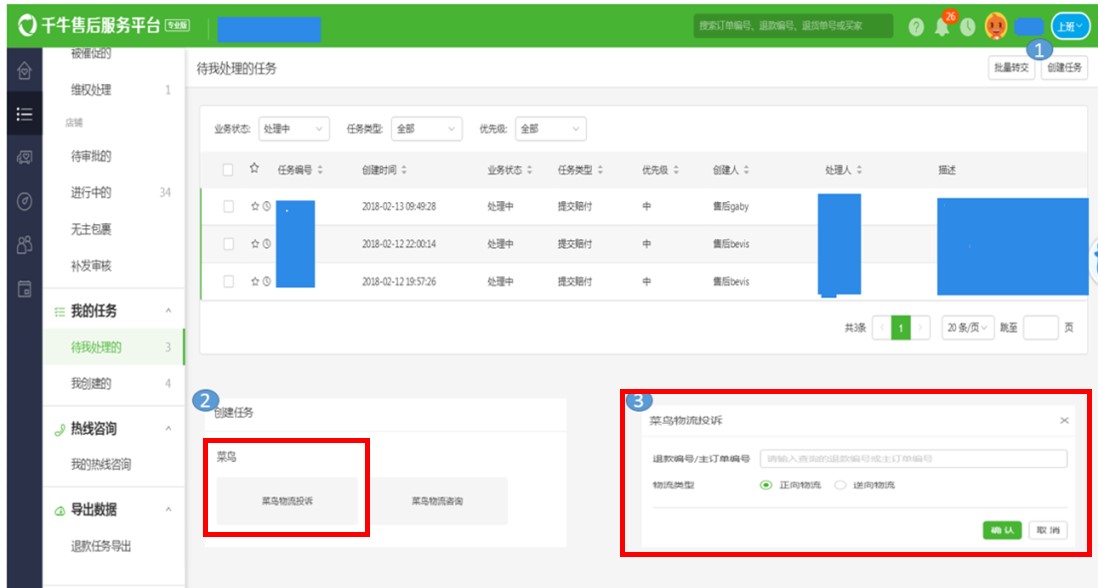Check the row created 2018-02-12 22:00:14
Screen dimensions: 1098x588
pyautogui.click(x=229, y=244)
